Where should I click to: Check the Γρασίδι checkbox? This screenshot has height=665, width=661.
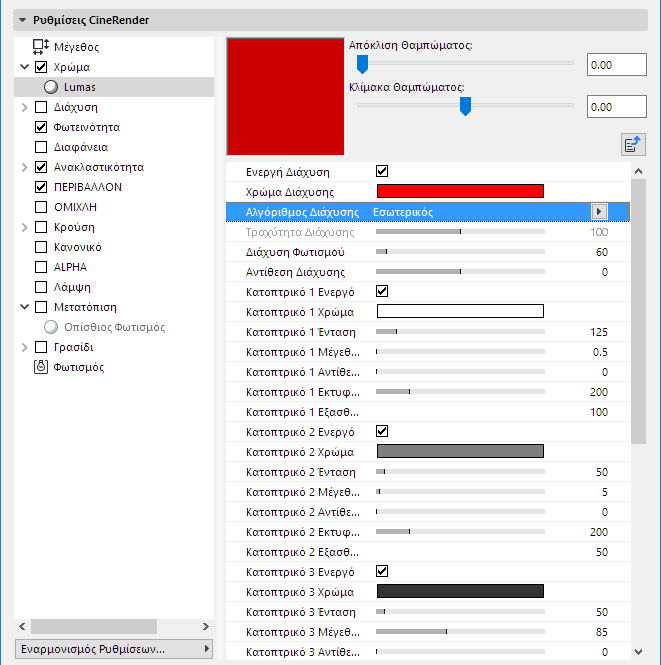(x=41, y=347)
